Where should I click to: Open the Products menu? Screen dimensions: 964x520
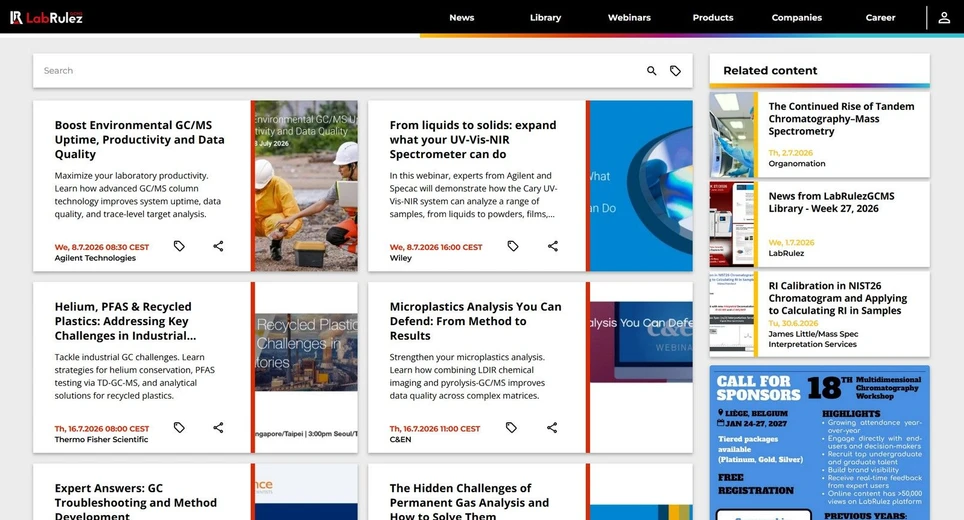point(713,18)
